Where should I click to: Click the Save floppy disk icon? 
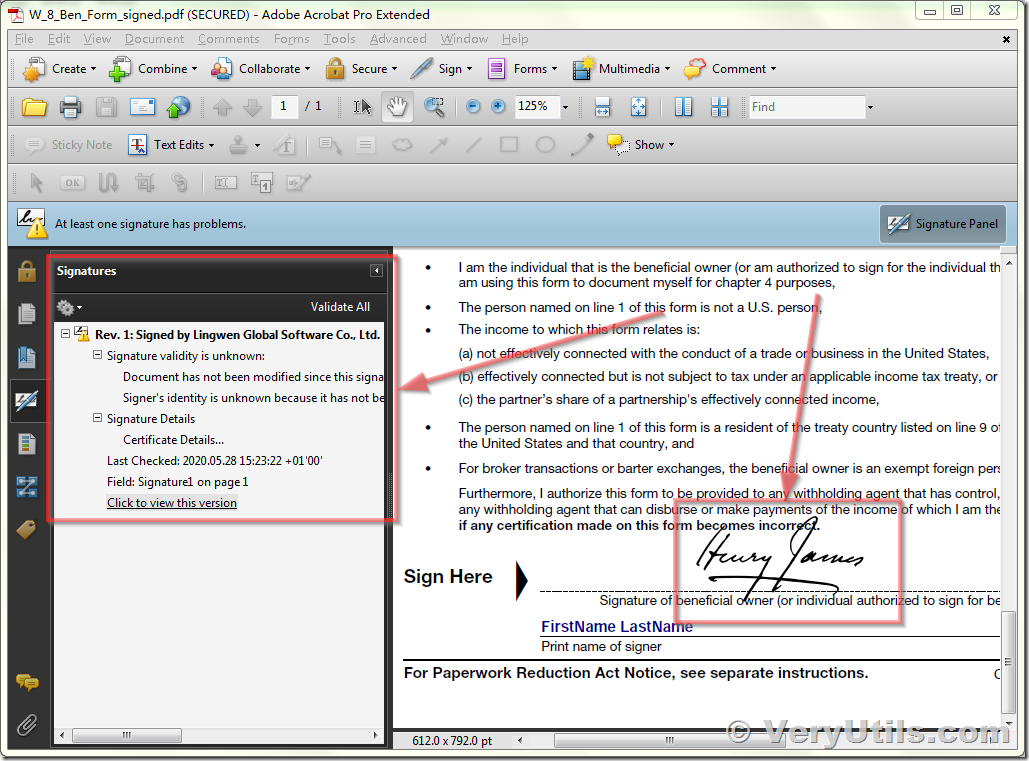(x=106, y=106)
